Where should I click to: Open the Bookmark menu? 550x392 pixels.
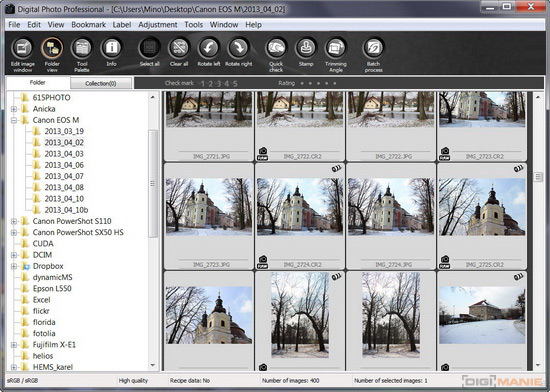88,25
